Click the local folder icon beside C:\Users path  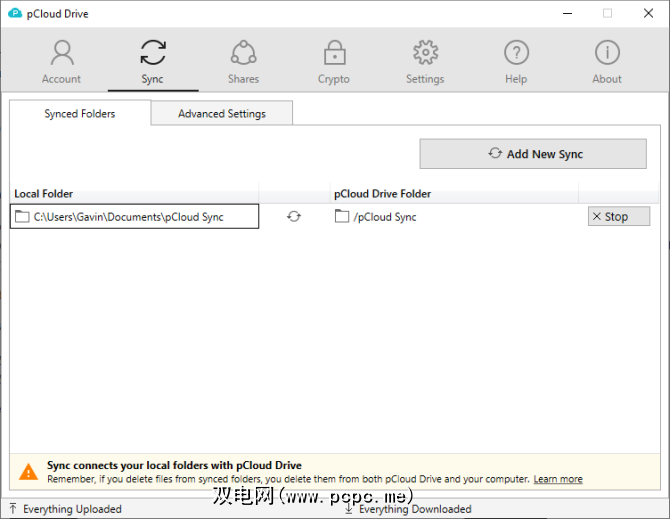point(22,217)
